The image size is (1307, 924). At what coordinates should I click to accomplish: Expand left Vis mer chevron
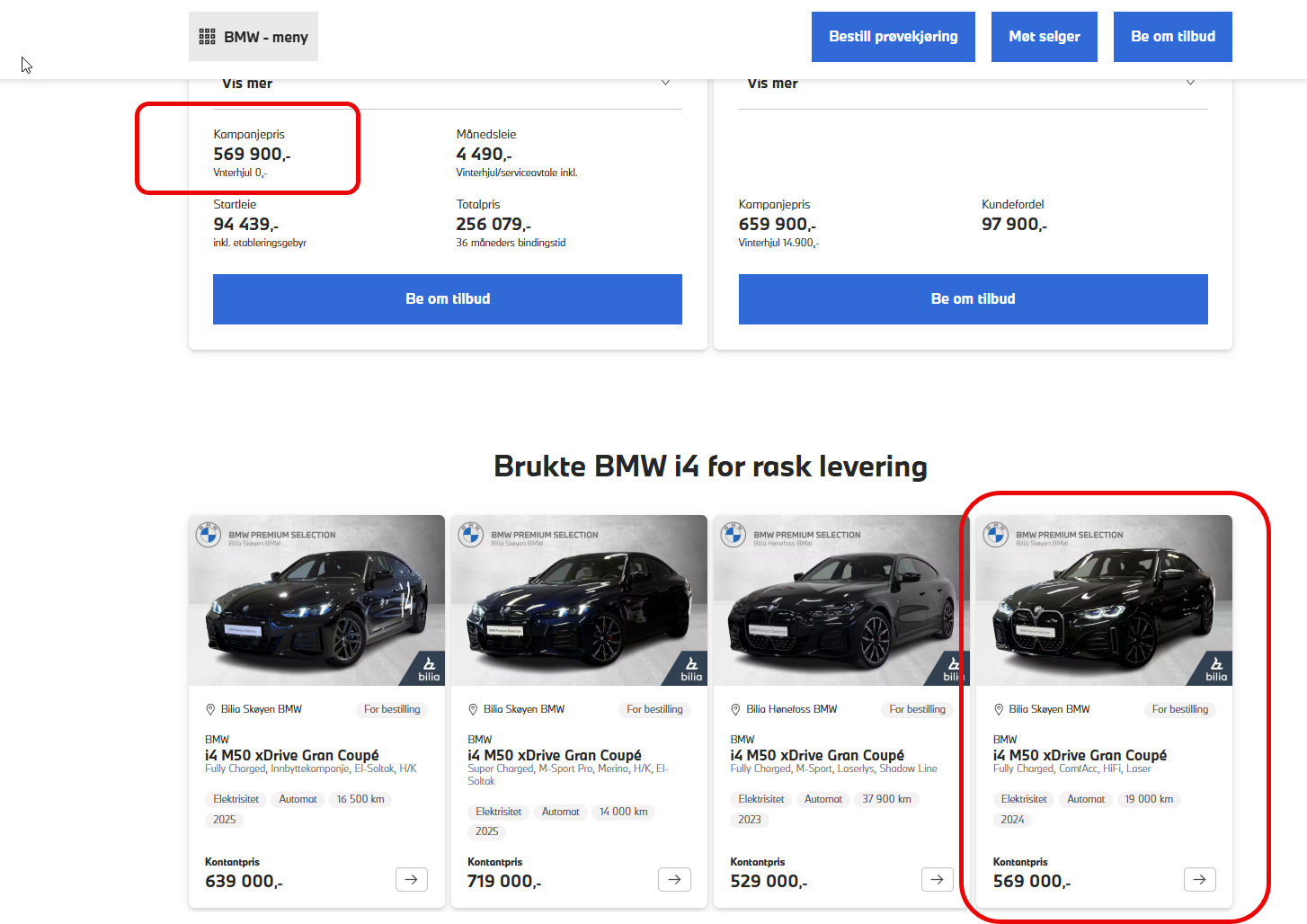pos(665,83)
